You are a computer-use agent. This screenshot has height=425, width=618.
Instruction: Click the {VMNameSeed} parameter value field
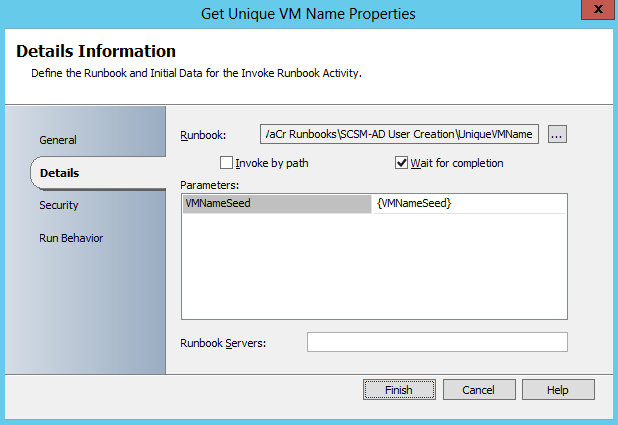469,203
